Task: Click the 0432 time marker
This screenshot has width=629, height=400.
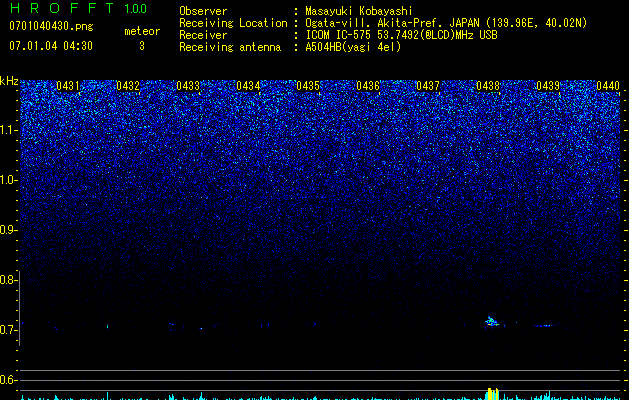Action: (x=128, y=86)
